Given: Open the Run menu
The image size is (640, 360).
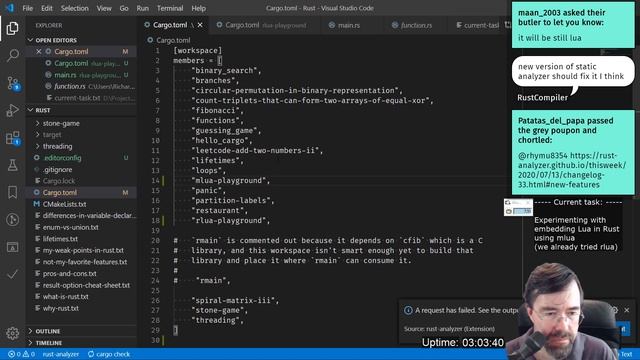Looking at the screenshot, I should point(142,8).
